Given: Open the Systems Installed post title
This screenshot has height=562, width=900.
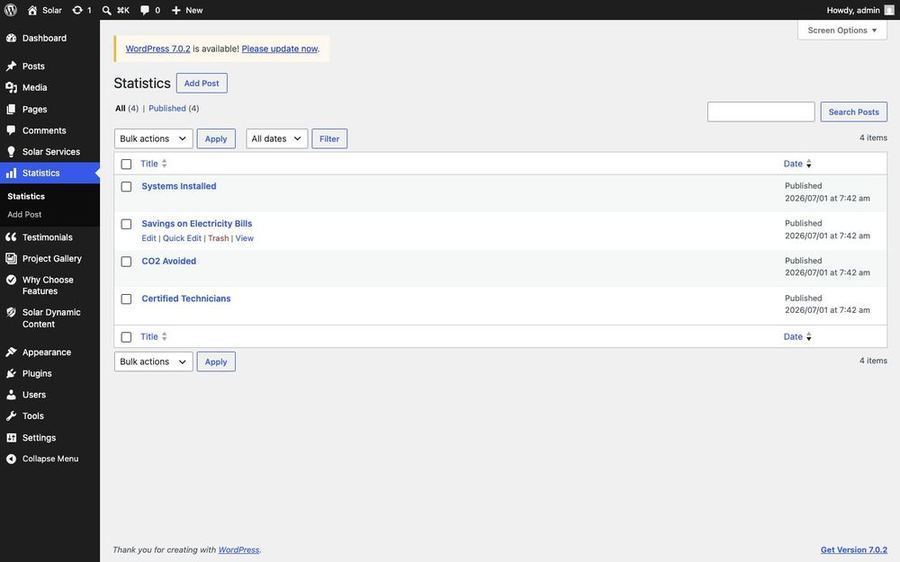Looking at the screenshot, I should point(179,186).
